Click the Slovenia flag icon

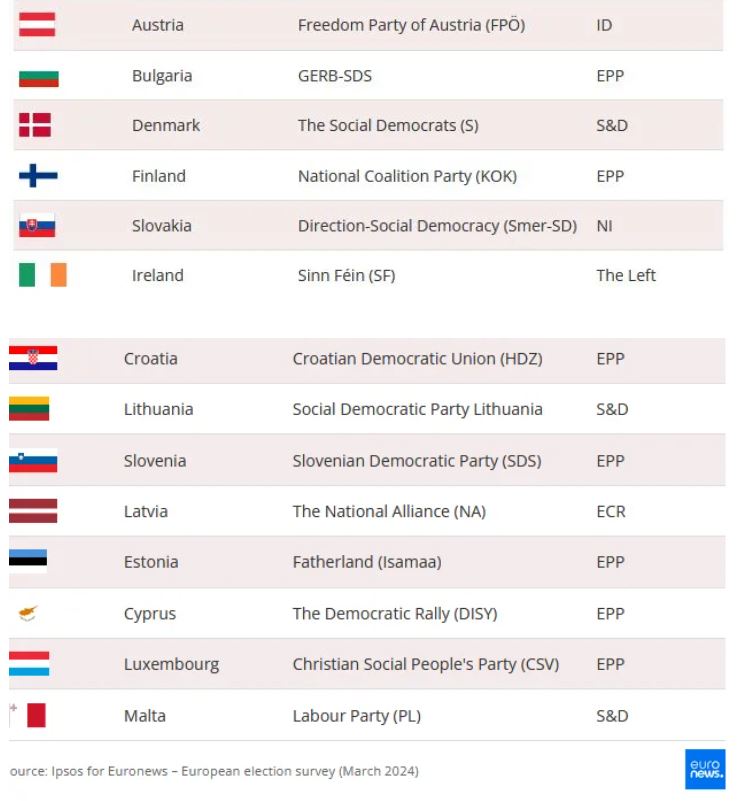click(33, 461)
